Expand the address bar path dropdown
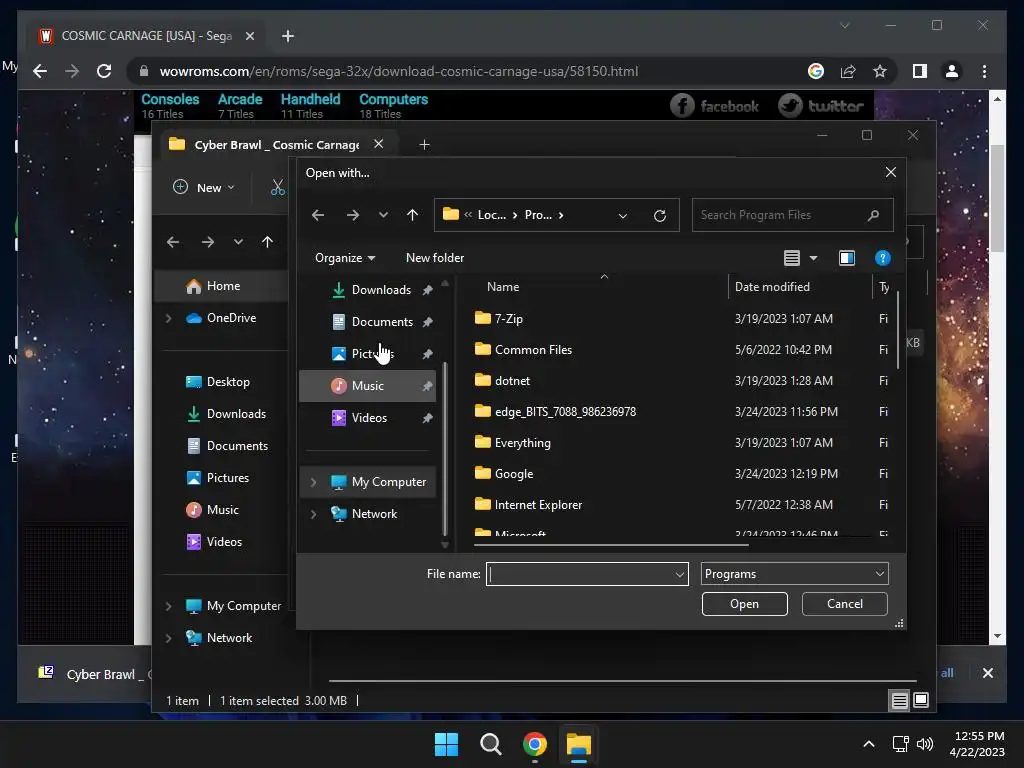The width and height of the screenshot is (1024, 768). point(623,216)
